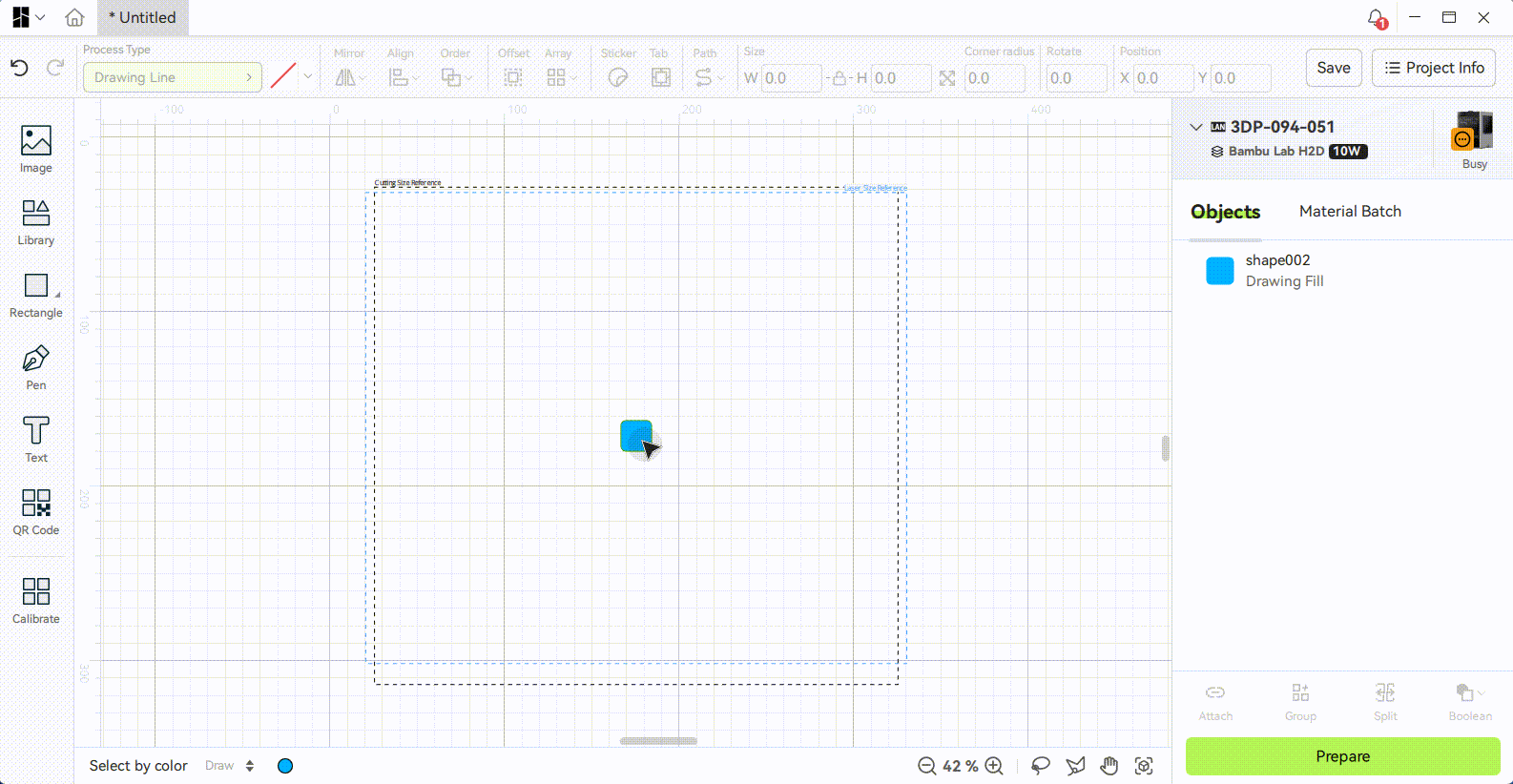This screenshot has height=784, width=1513.
Task: Select the Objects tab
Action: coord(1225,212)
